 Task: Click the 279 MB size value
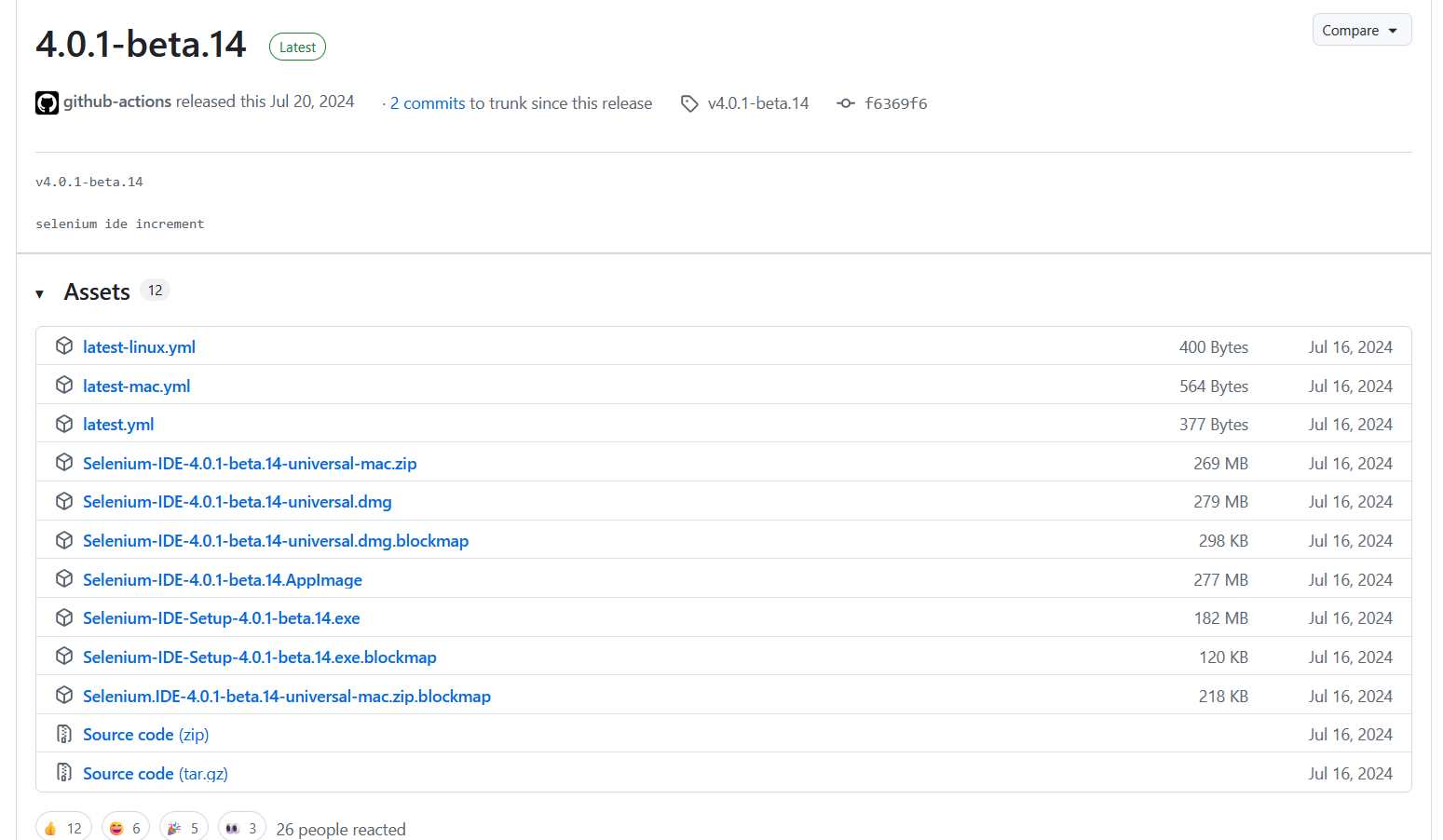[x=1221, y=502]
